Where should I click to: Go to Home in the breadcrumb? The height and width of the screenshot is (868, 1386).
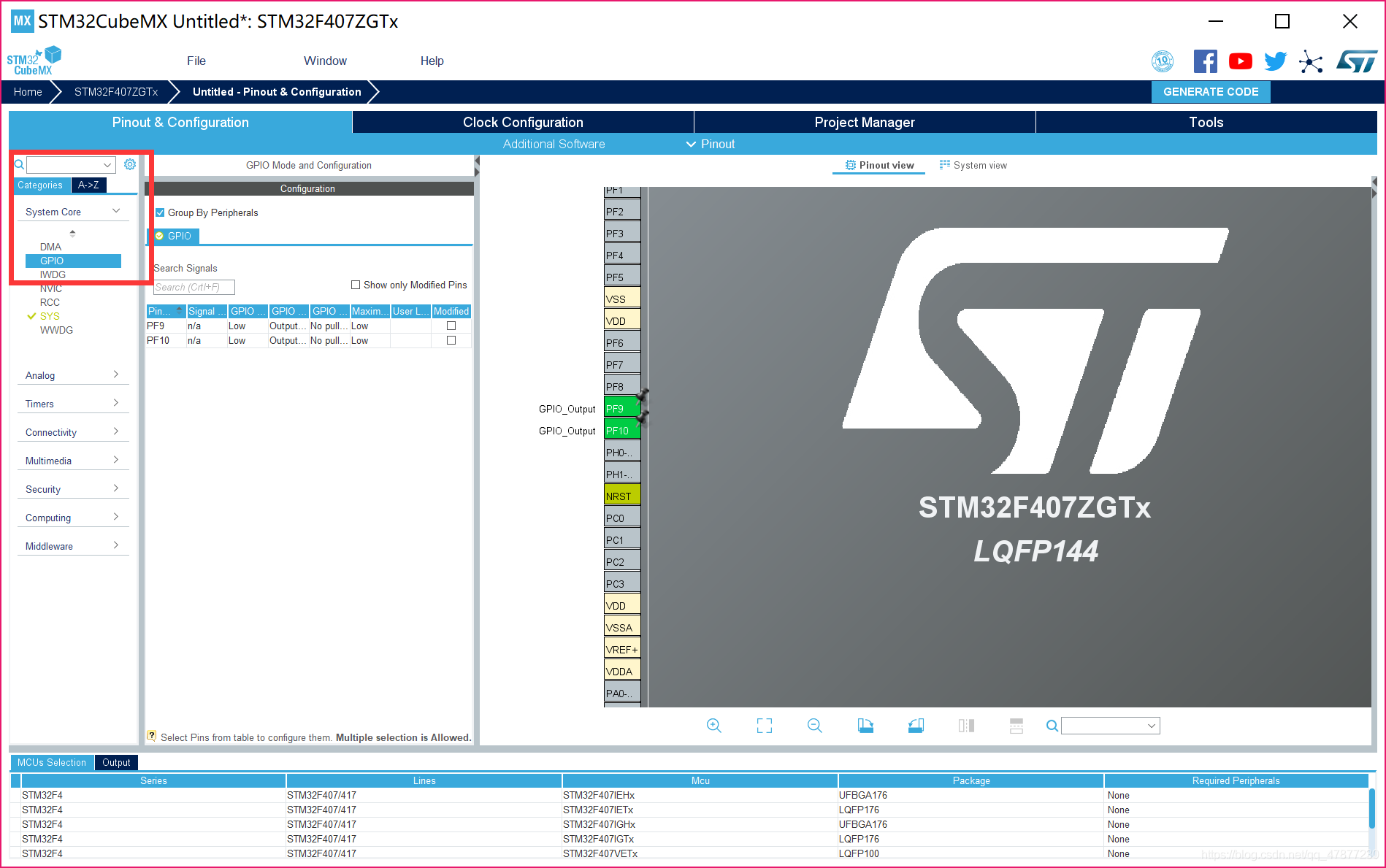point(28,92)
